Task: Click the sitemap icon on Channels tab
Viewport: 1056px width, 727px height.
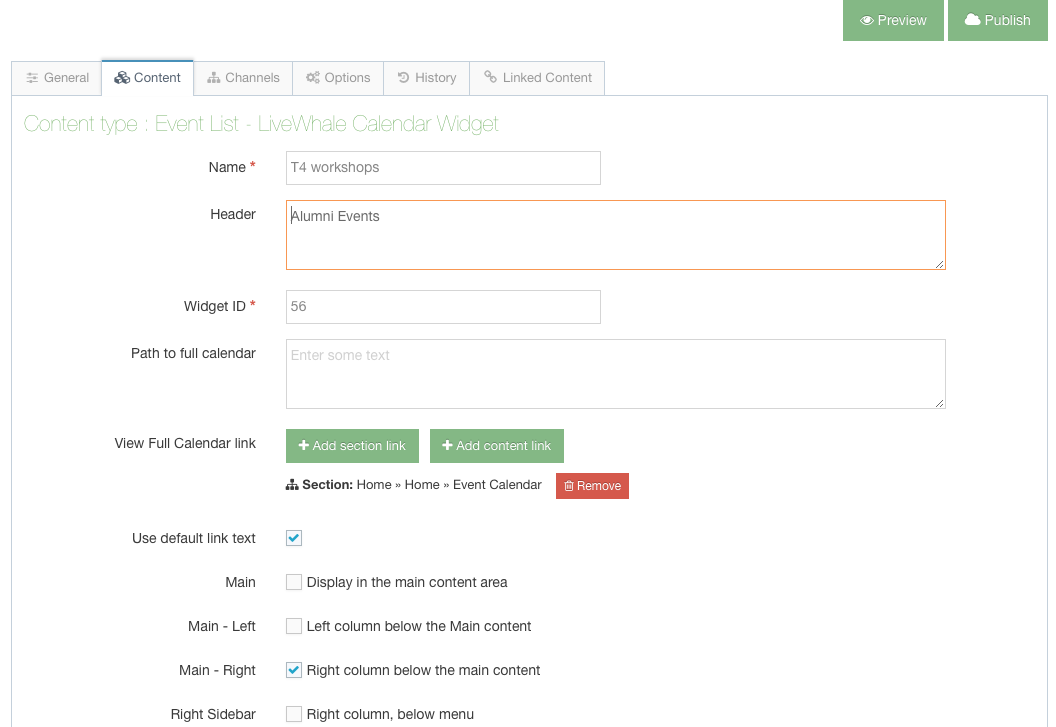Action: pos(214,78)
